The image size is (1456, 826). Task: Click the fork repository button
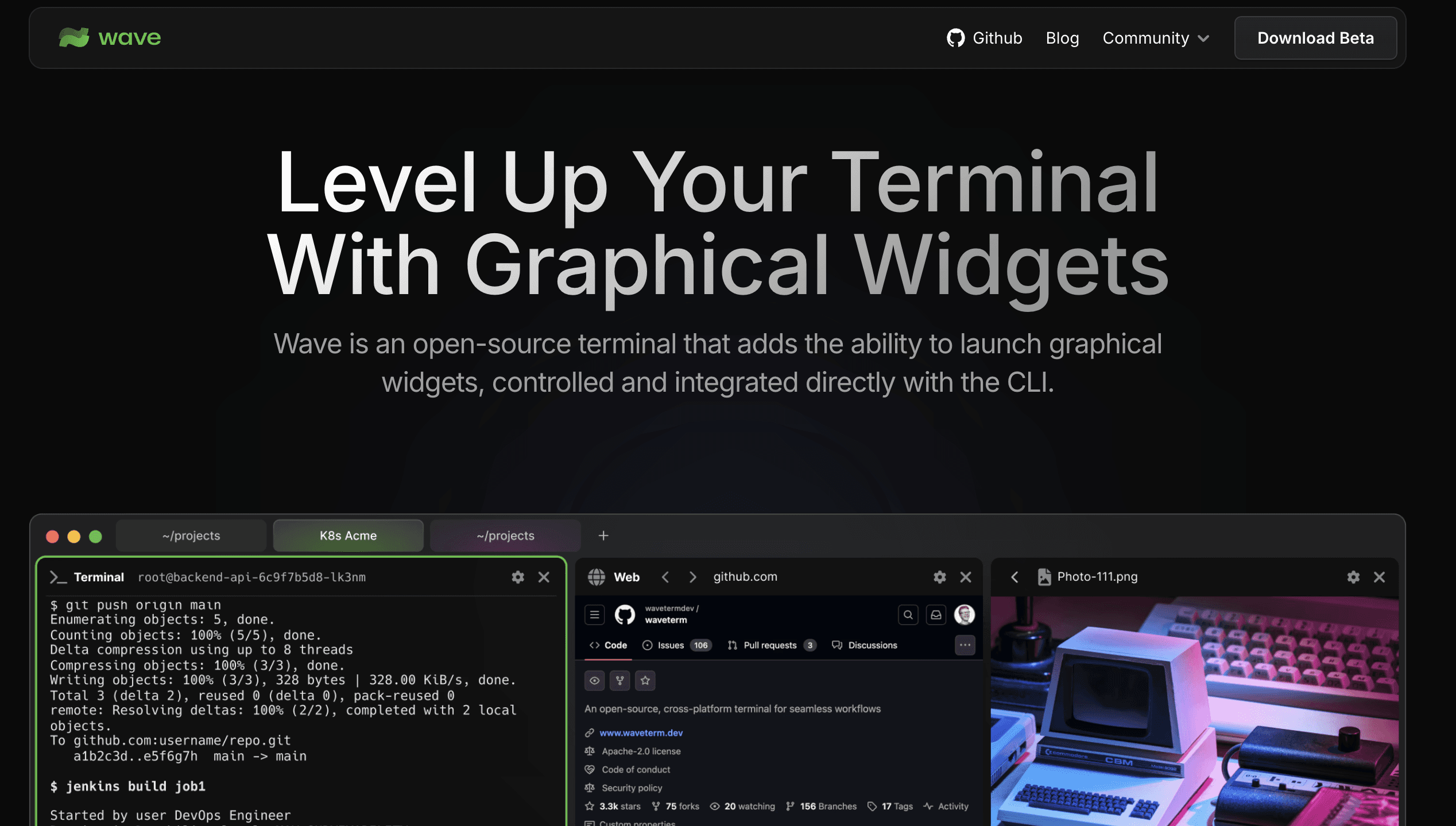point(620,681)
